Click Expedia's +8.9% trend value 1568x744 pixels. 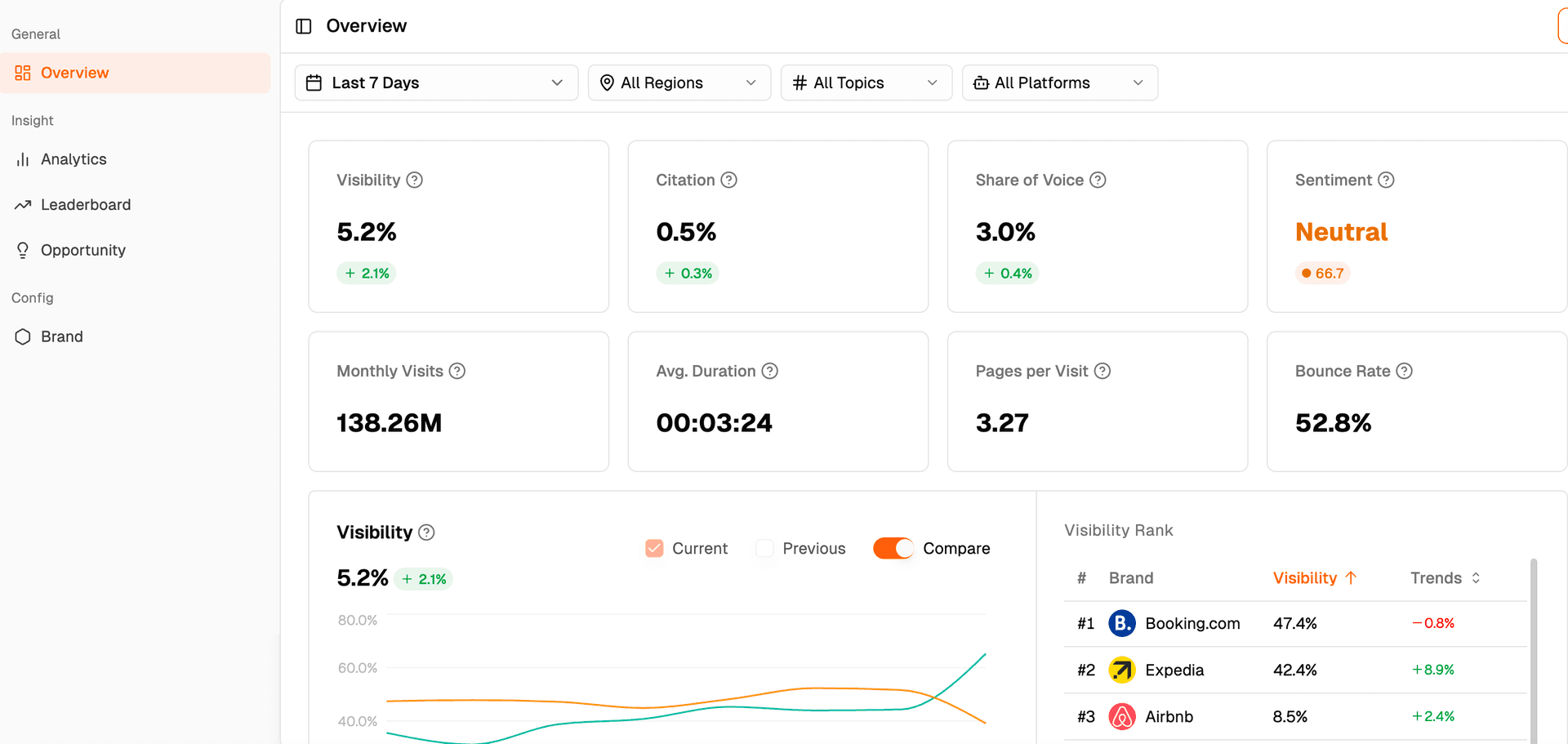click(x=1433, y=670)
